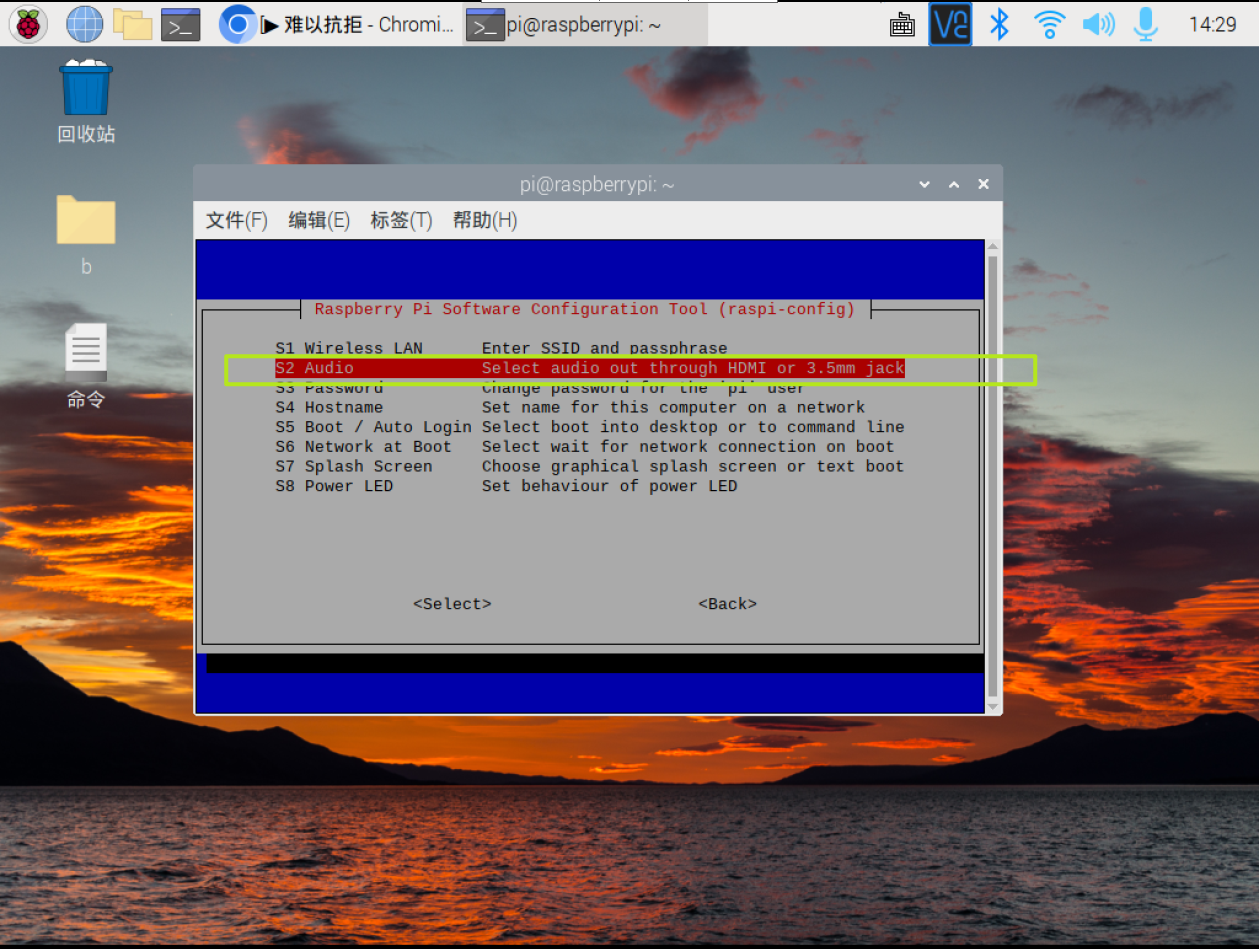
Task: Maximize the terminal window
Action: coord(954,185)
